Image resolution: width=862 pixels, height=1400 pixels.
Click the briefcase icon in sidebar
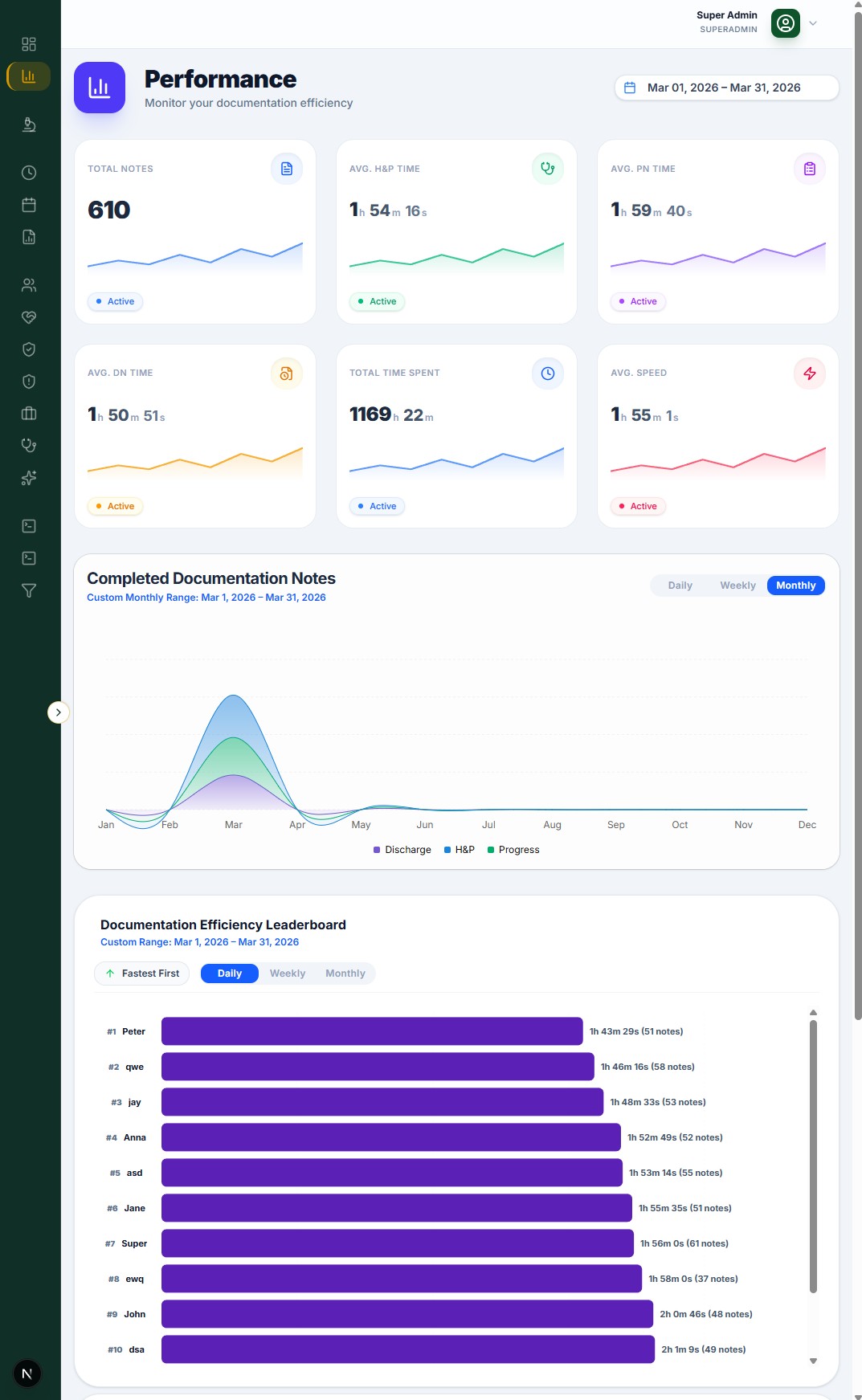click(x=29, y=414)
